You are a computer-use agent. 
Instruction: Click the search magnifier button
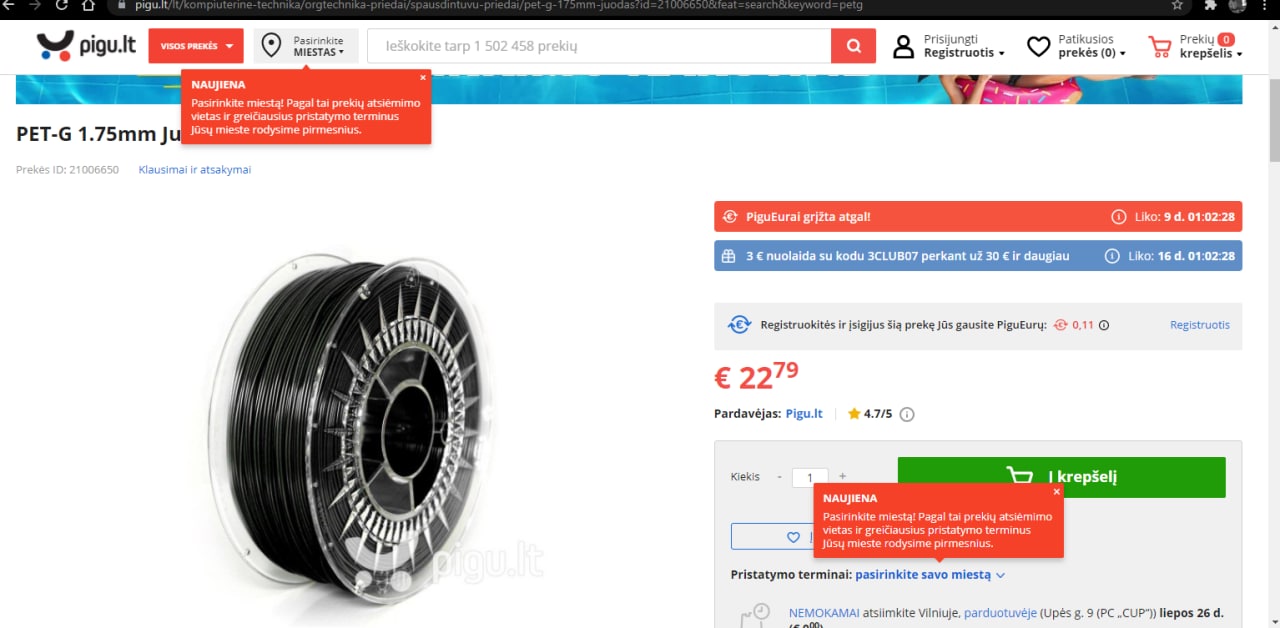(x=853, y=46)
